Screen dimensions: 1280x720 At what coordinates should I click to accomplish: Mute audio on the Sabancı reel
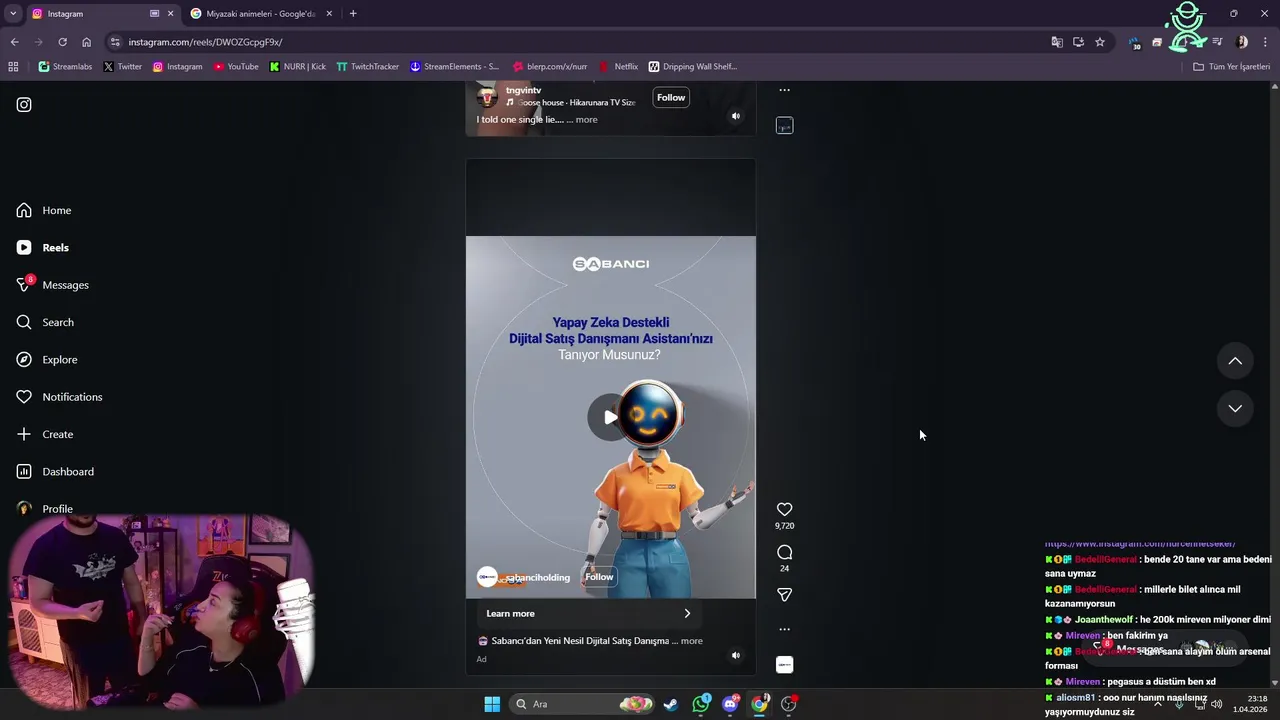click(x=735, y=656)
